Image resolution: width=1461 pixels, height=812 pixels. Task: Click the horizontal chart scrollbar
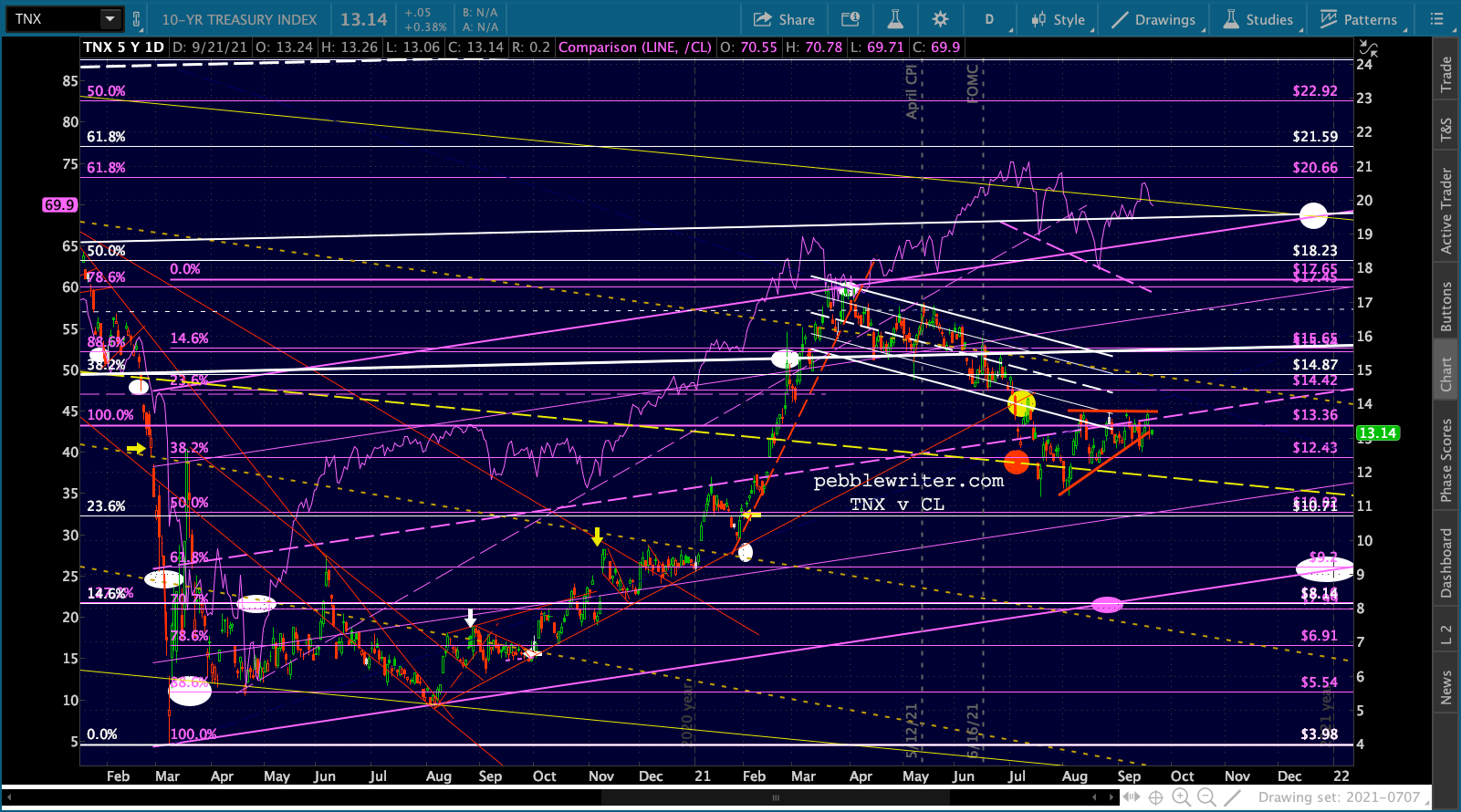click(776, 797)
